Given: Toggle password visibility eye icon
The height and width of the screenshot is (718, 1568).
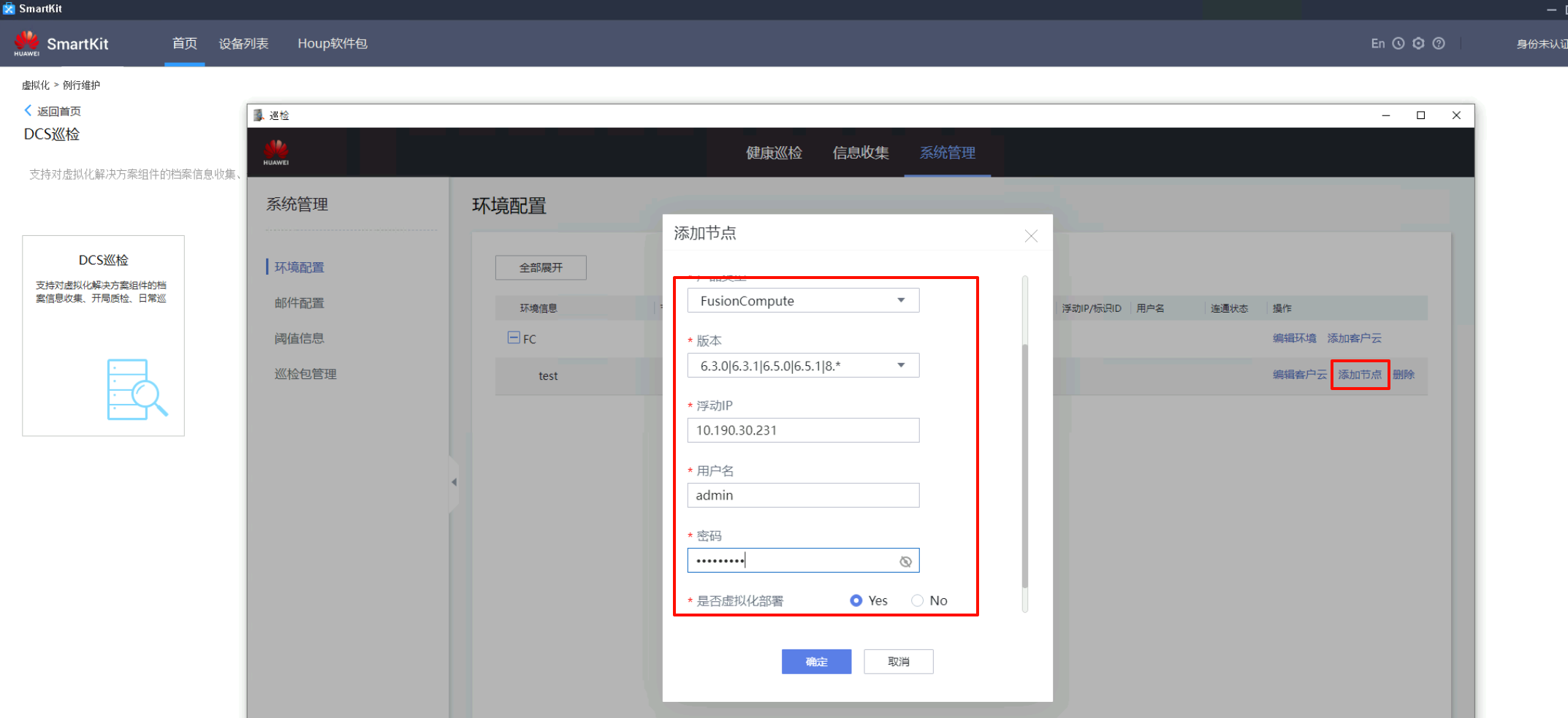Looking at the screenshot, I should 905,562.
